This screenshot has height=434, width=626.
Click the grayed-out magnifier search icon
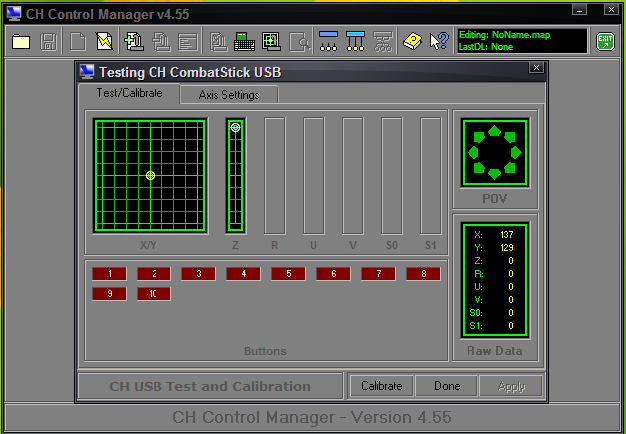click(299, 42)
